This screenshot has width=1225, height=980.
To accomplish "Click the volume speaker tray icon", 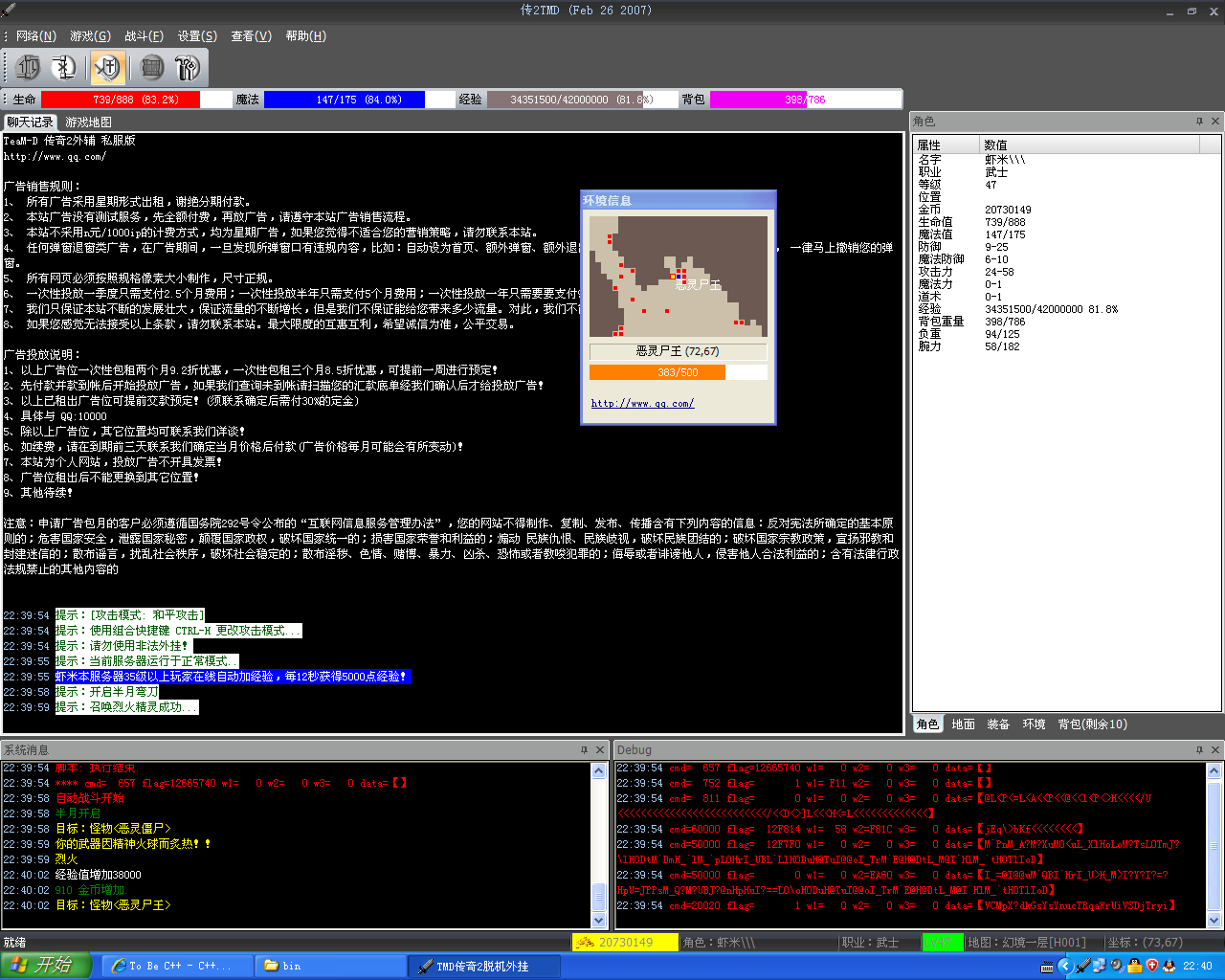I will 1117,966.
